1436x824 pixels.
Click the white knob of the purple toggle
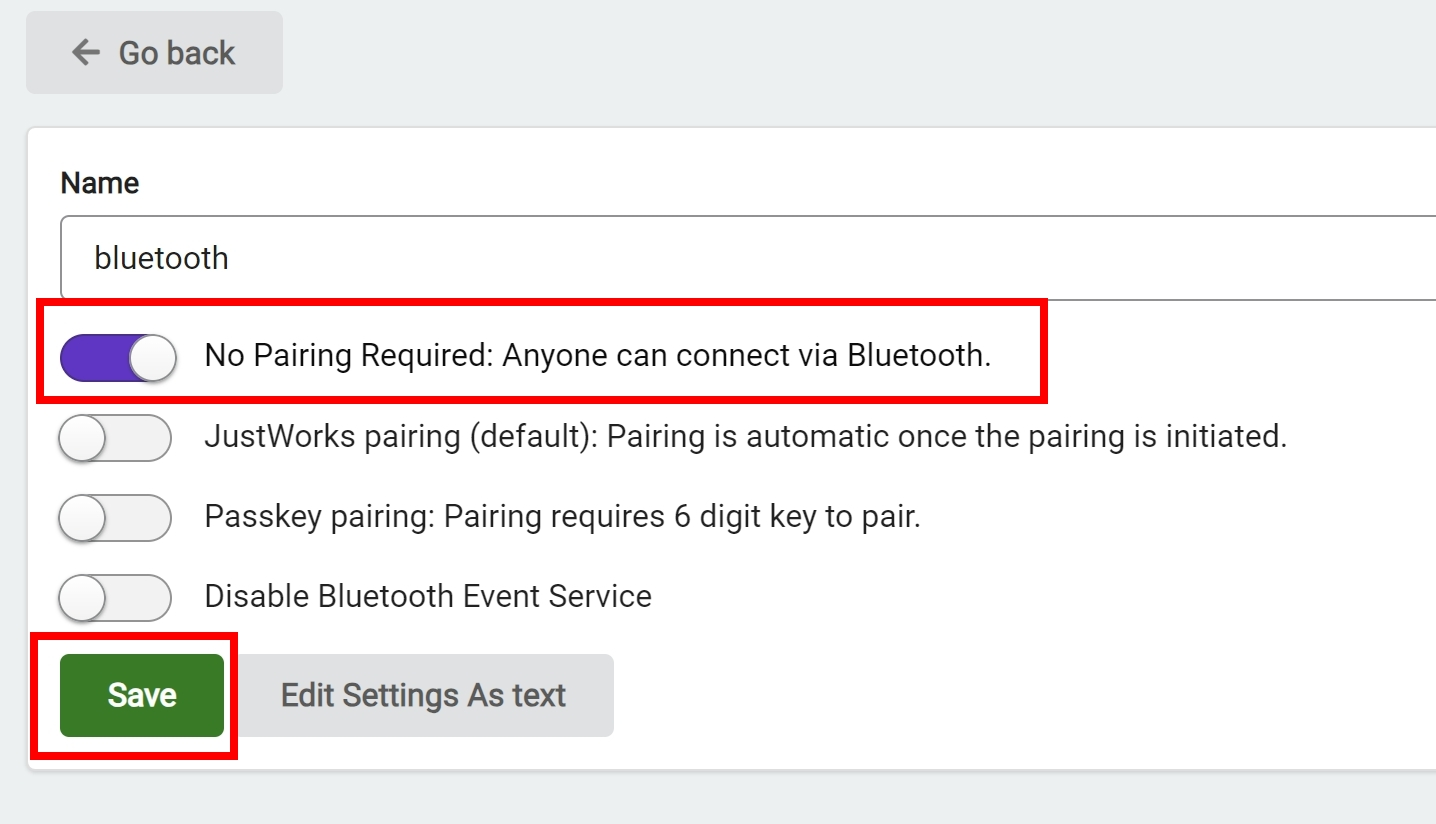point(152,357)
